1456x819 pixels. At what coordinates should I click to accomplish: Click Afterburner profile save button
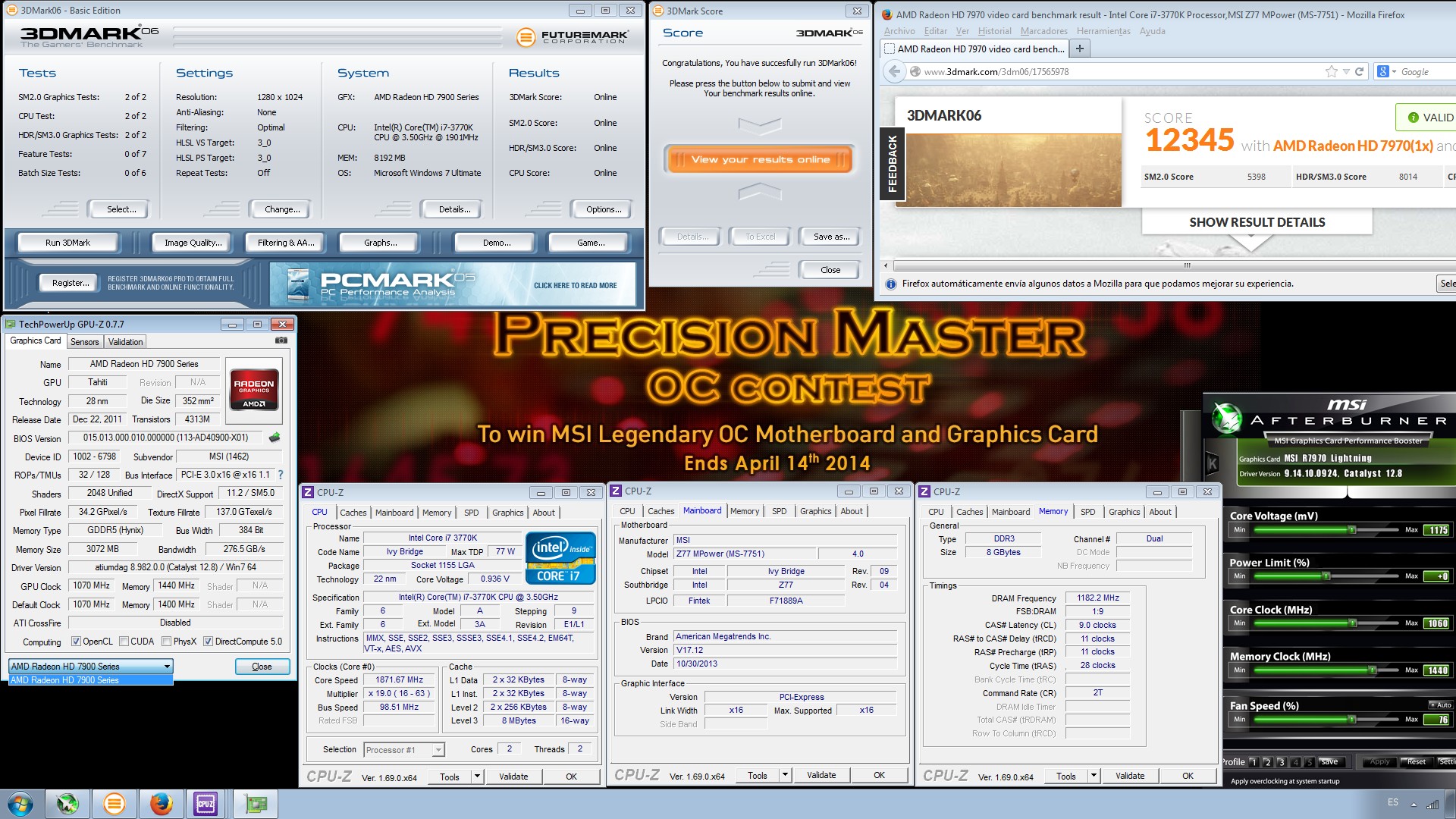click(x=1329, y=761)
